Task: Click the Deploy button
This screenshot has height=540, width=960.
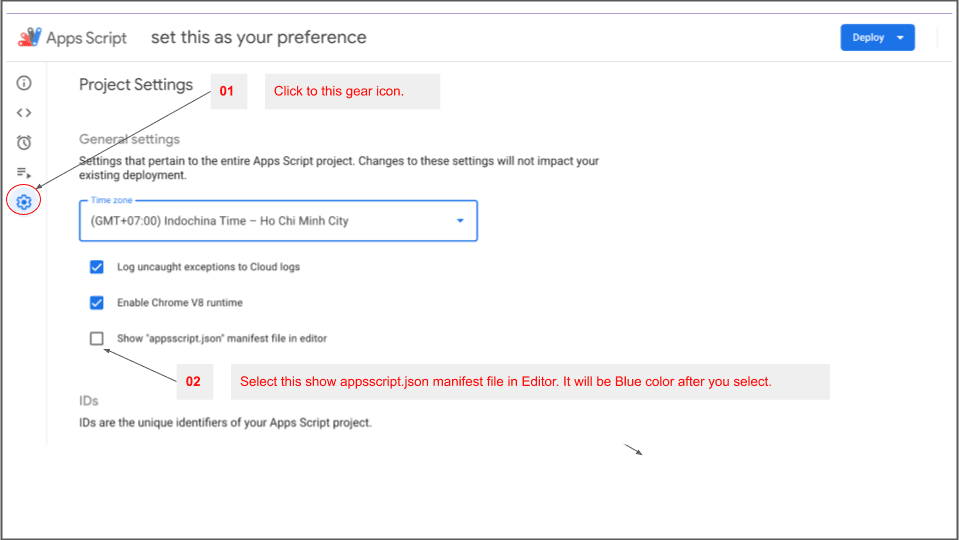Action: [x=867, y=38]
